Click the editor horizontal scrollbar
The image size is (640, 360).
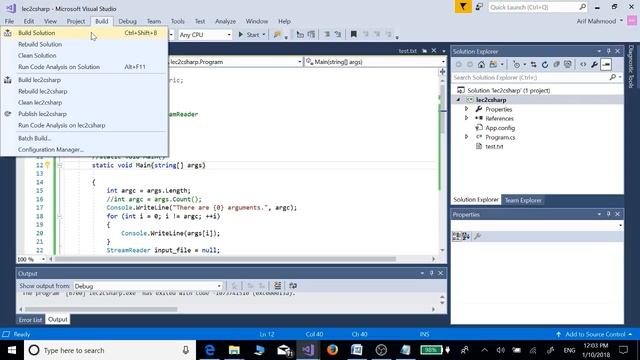(225, 259)
